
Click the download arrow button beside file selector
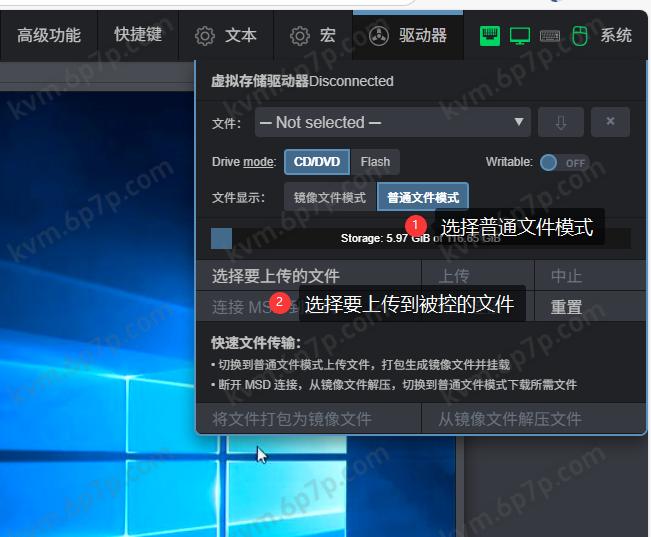tap(561, 122)
